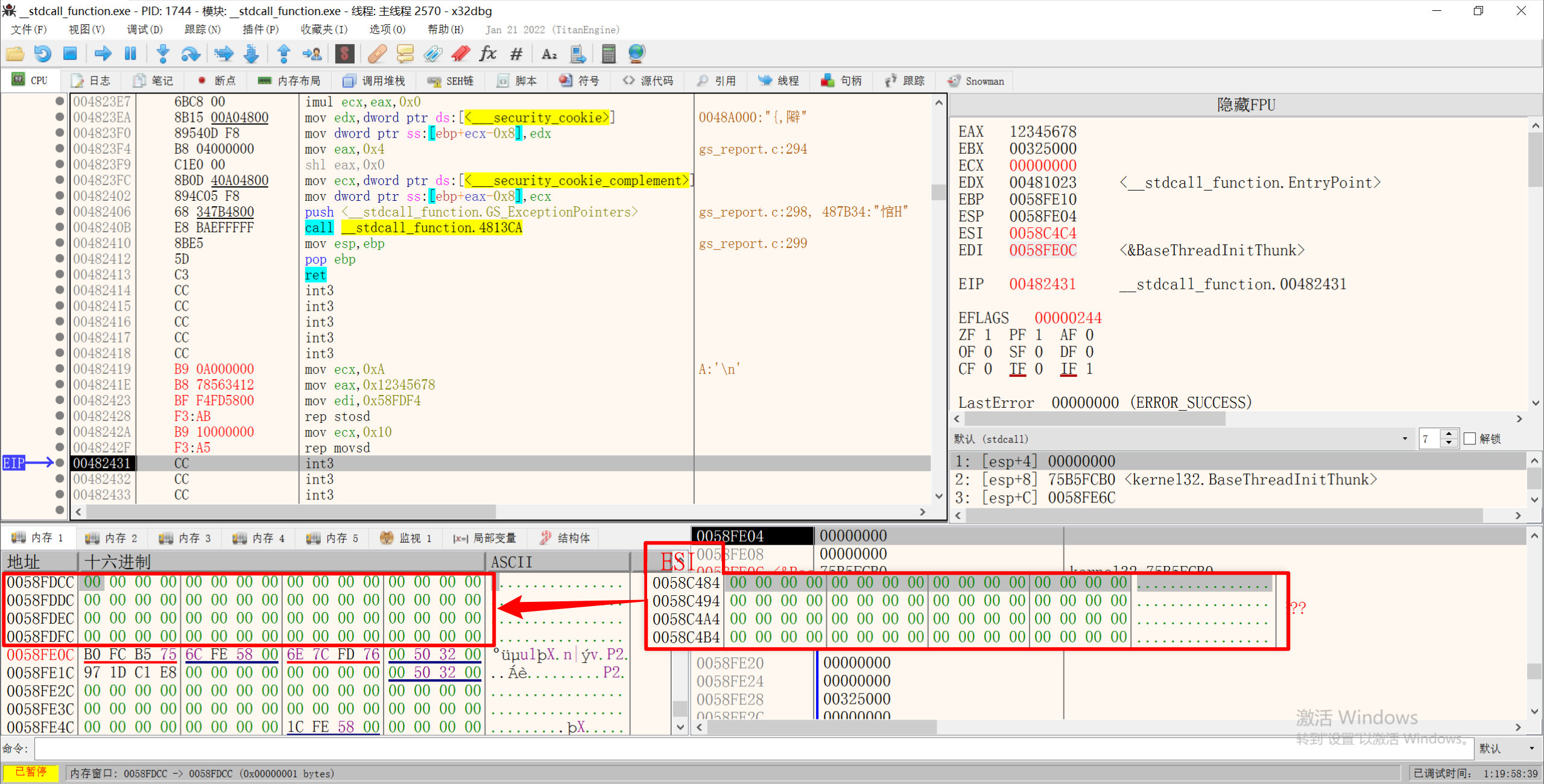Click the fx functions icon
Screen dimensions: 1544x784
click(x=487, y=54)
